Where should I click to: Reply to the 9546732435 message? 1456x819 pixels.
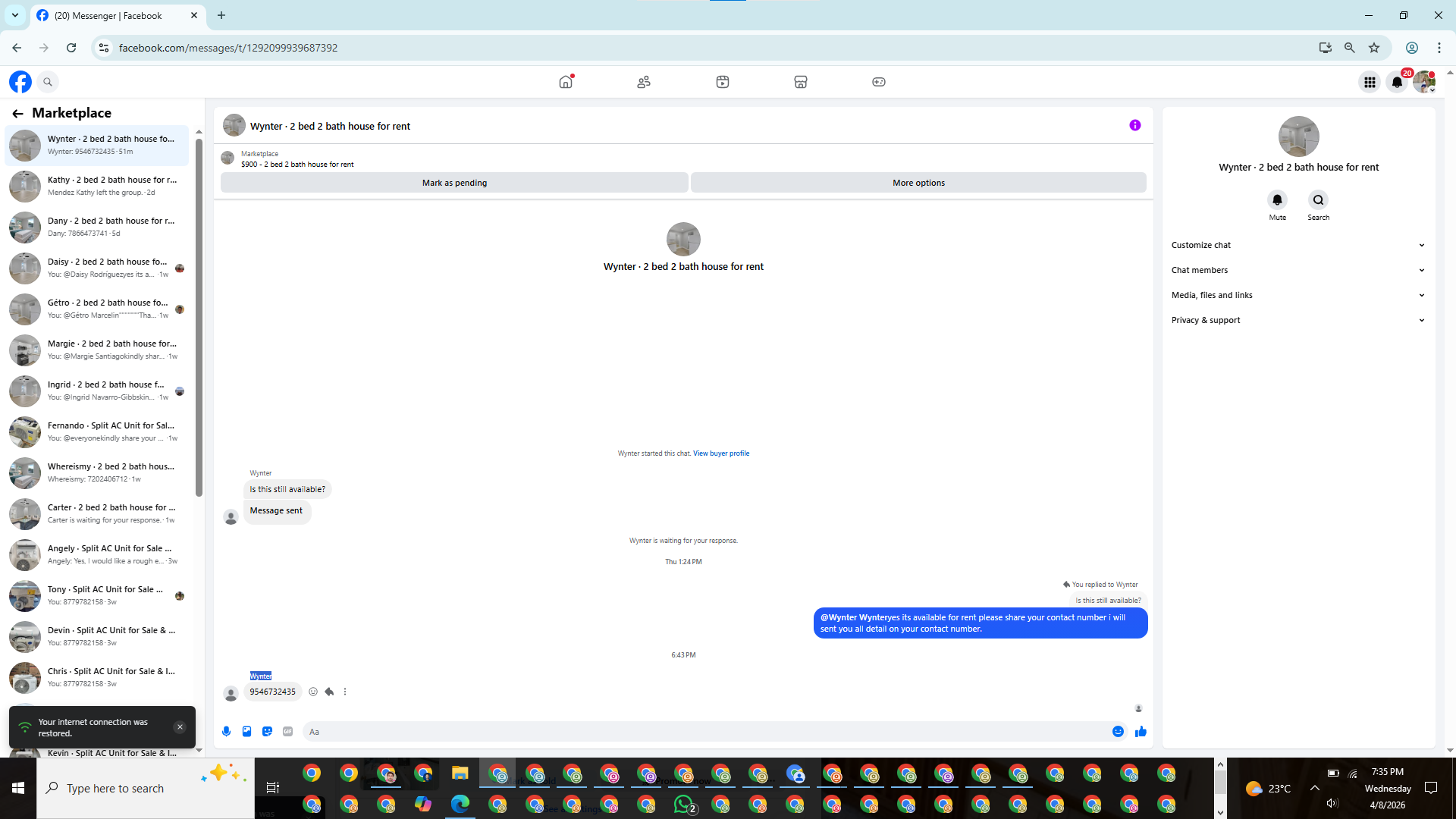(x=329, y=692)
